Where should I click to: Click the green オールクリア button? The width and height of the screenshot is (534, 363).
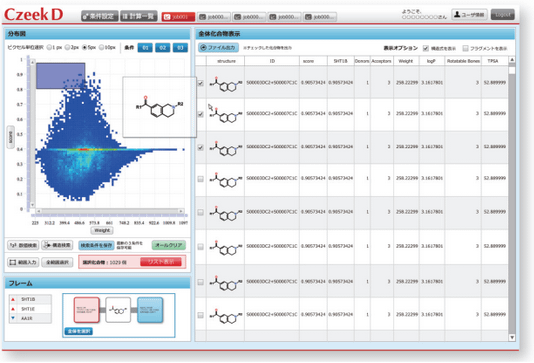169,245
